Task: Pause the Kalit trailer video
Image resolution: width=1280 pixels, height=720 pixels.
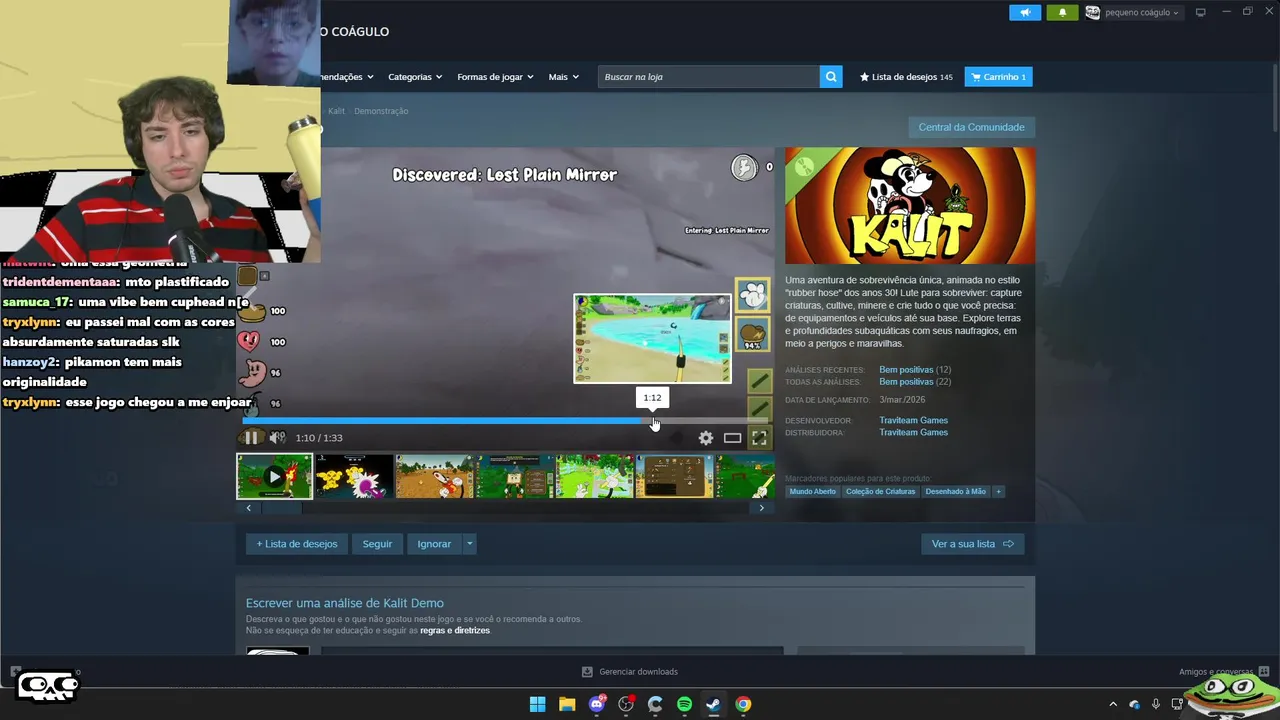Action: 252,438
